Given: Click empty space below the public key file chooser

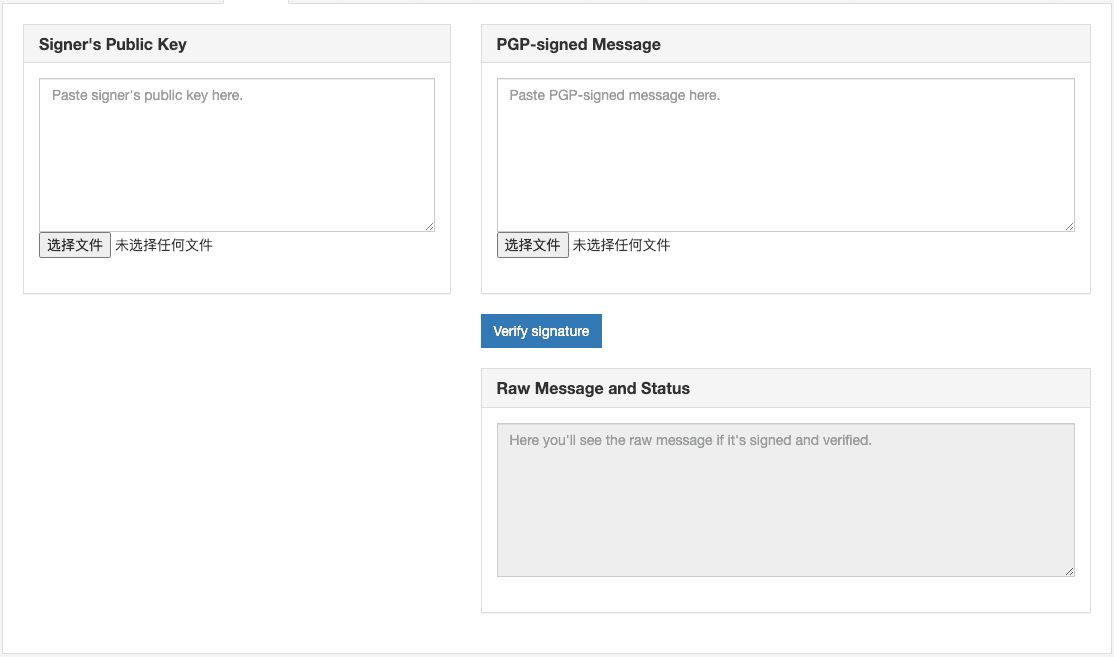Looking at the screenshot, I should 236,275.
